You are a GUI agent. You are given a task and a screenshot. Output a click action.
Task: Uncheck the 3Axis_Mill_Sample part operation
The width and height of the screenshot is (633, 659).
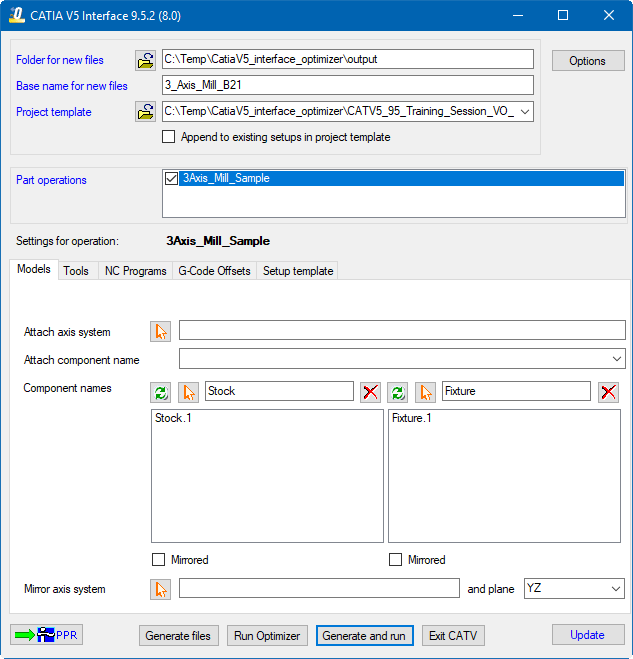point(171,178)
